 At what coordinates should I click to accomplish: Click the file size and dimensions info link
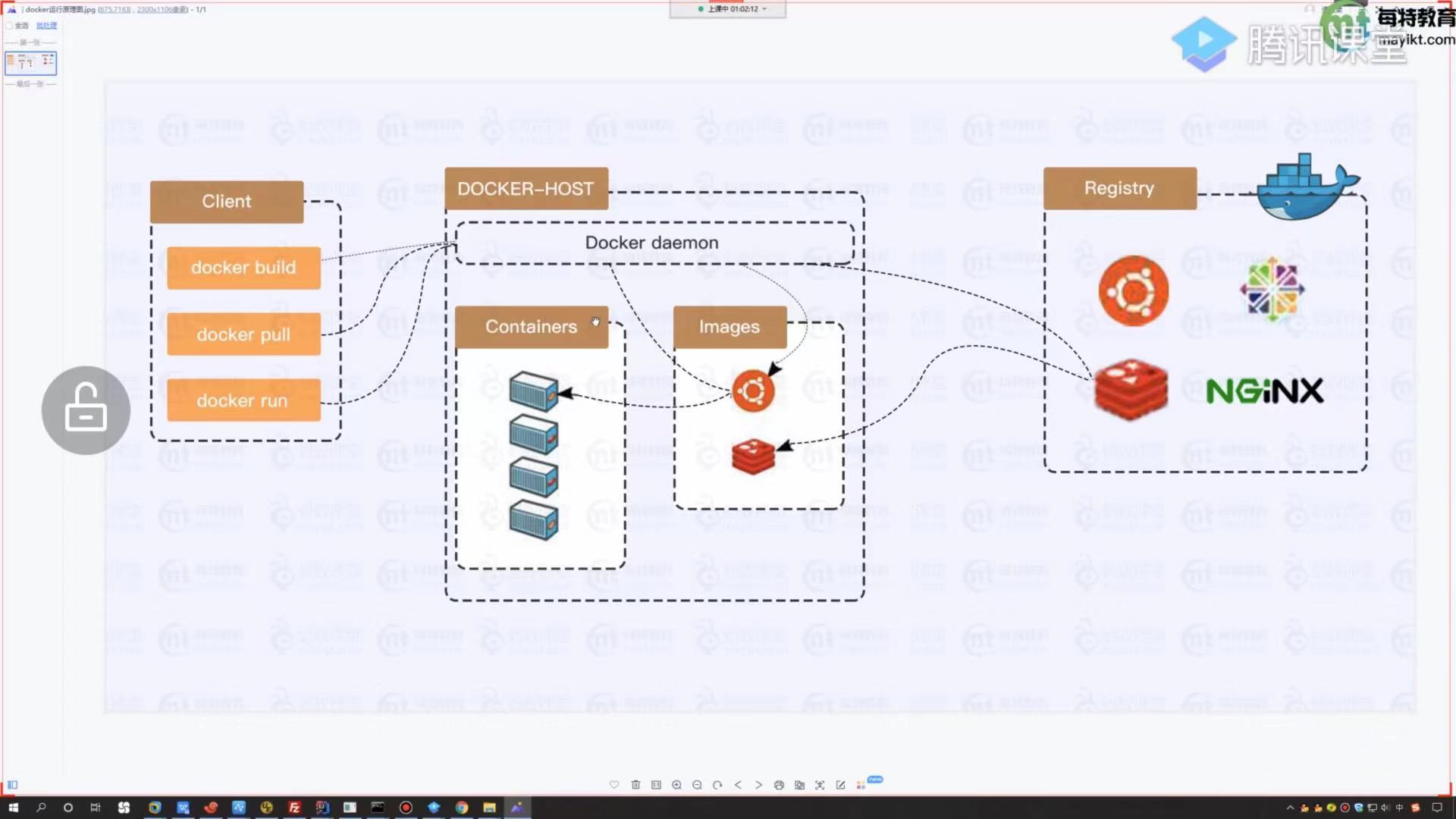(143, 9)
